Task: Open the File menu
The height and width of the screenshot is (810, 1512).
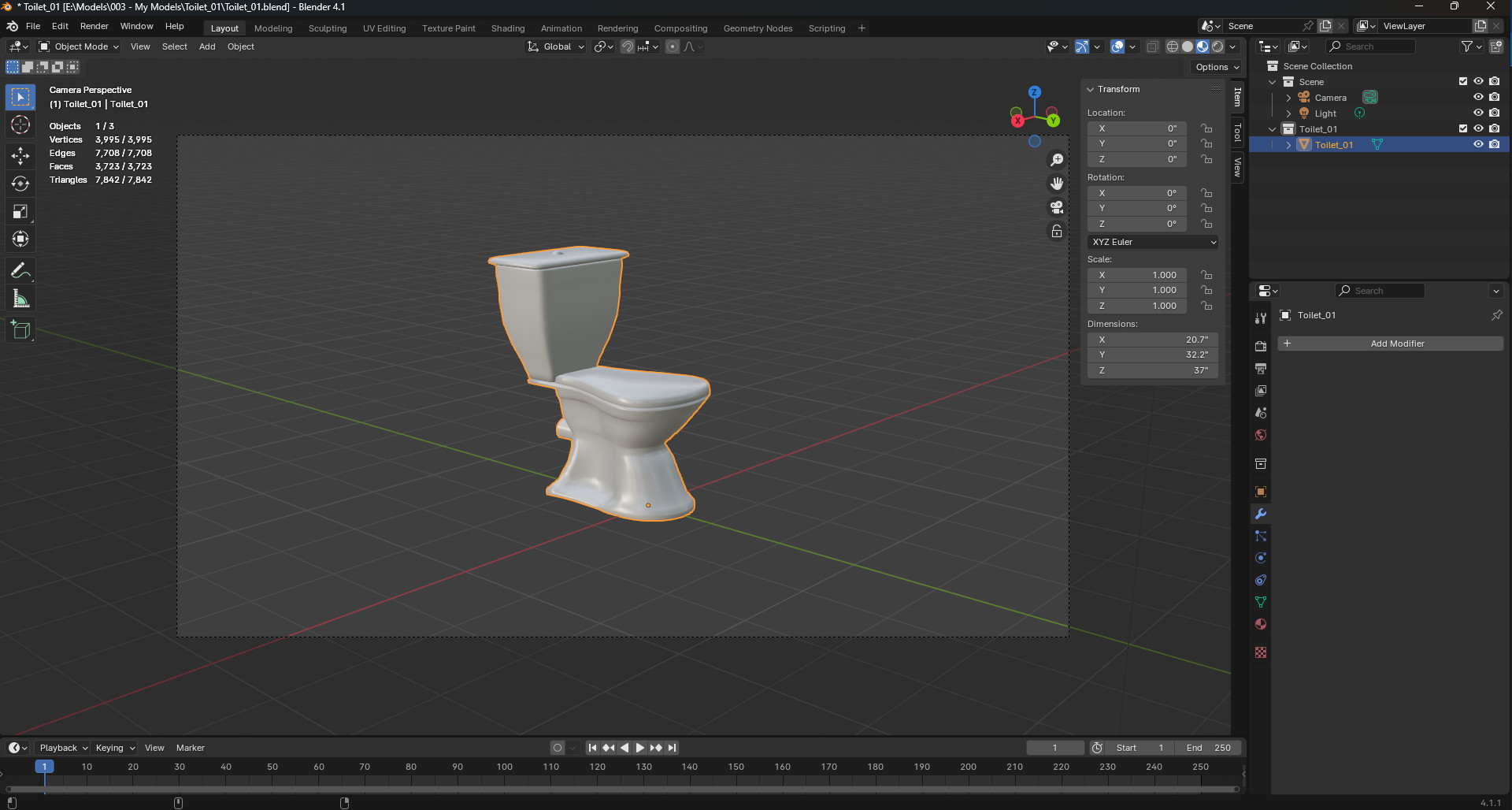Action: point(33,26)
